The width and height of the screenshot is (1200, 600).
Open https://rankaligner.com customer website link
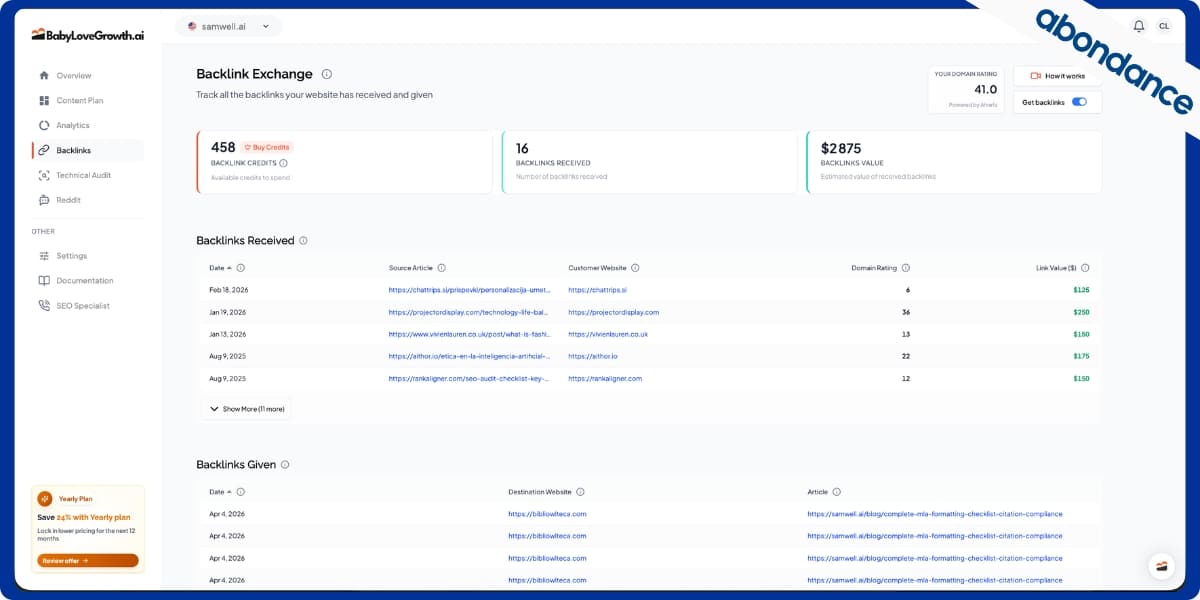pyautogui.click(x=605, y=379)
